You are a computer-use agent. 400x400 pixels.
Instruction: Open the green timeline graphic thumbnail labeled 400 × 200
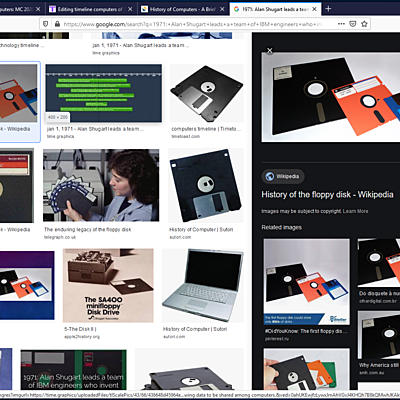pyautogui.click(x=104, y=93)
